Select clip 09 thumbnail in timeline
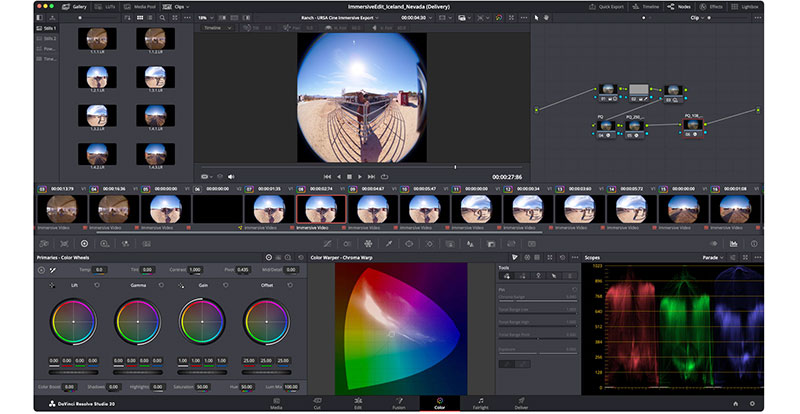The width and height of the screenshot is (800, 414). 372,209
